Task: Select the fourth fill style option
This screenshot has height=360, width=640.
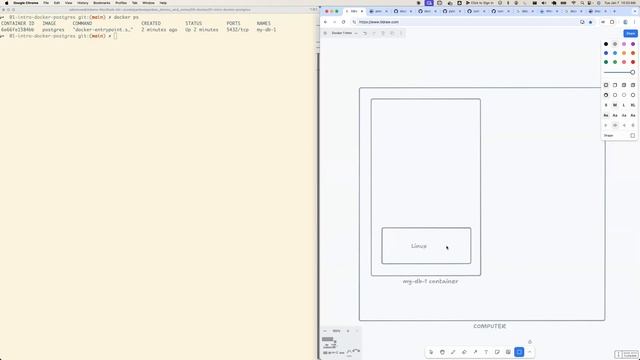Action: [633, 85]
